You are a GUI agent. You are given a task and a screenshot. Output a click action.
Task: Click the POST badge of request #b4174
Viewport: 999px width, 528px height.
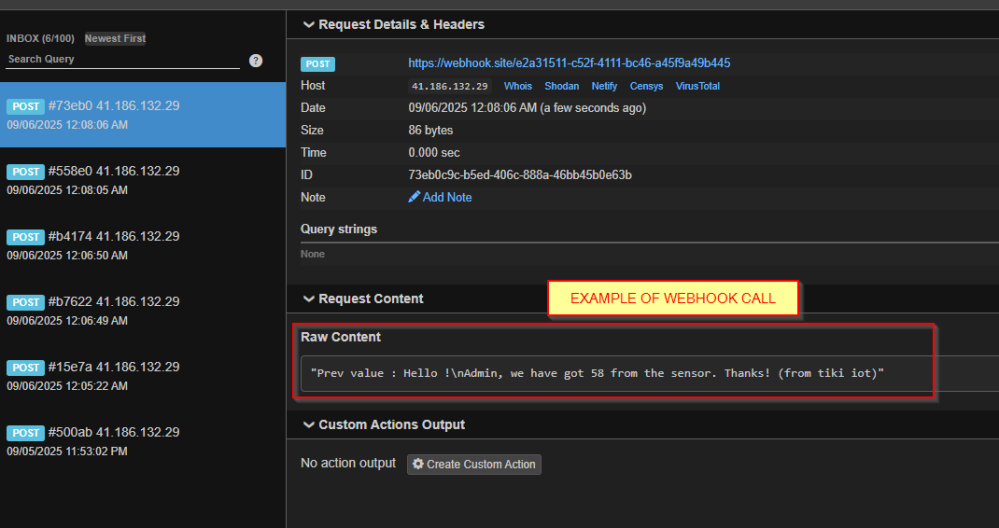(25, 237)
